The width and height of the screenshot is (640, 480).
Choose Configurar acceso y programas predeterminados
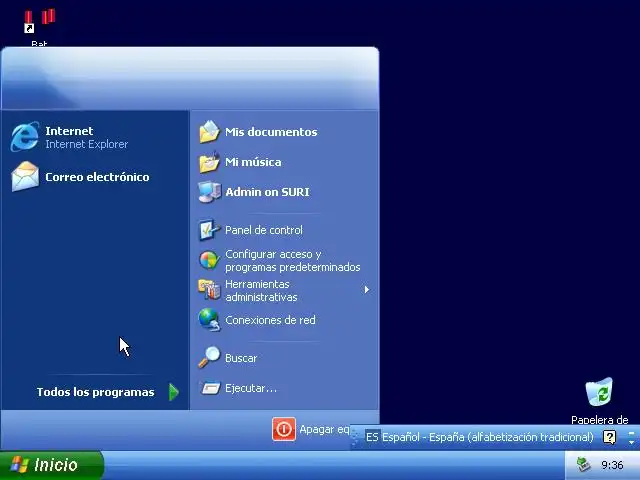(293, 260)
